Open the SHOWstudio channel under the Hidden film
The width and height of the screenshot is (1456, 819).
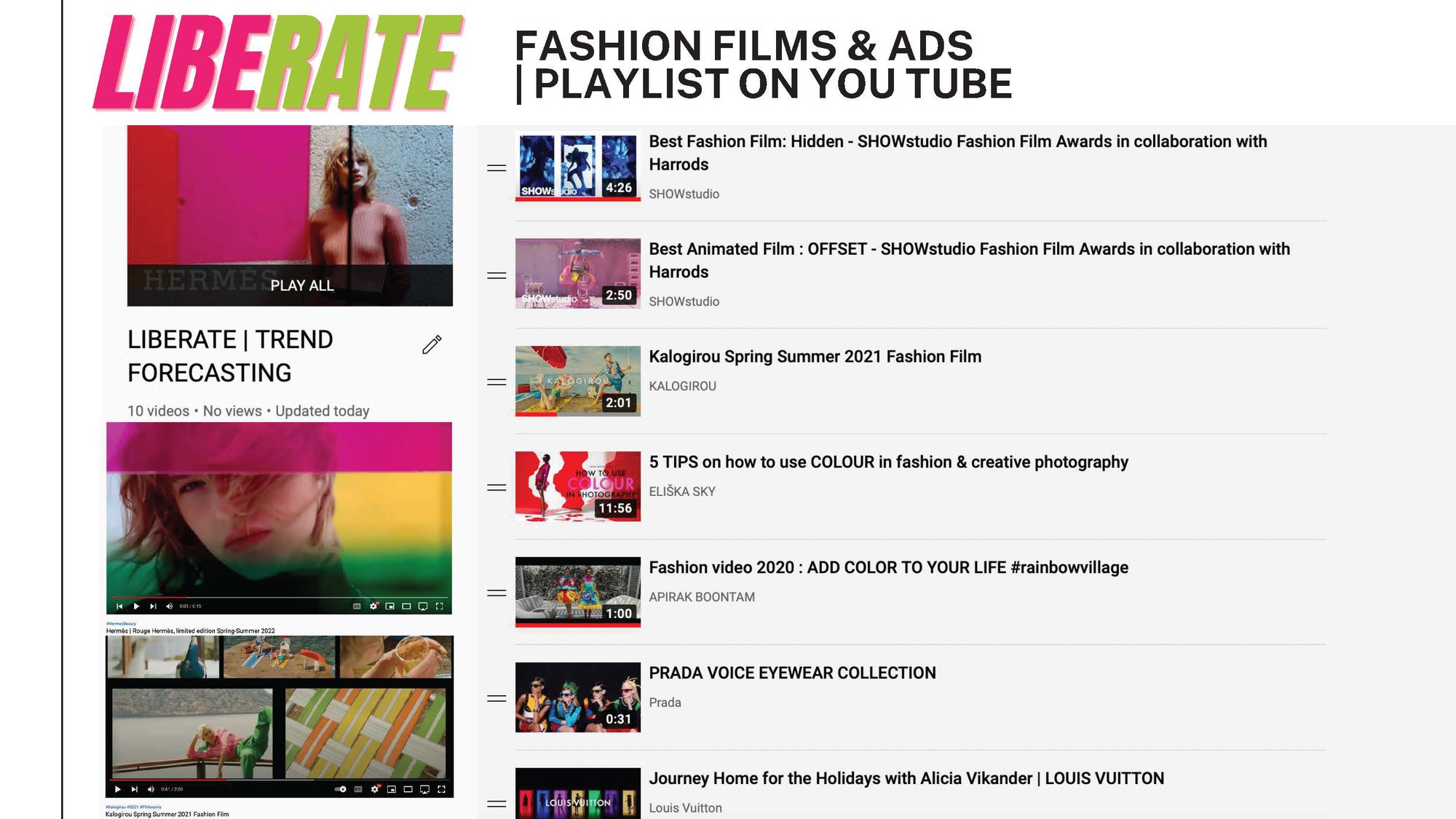click(684, 194)
